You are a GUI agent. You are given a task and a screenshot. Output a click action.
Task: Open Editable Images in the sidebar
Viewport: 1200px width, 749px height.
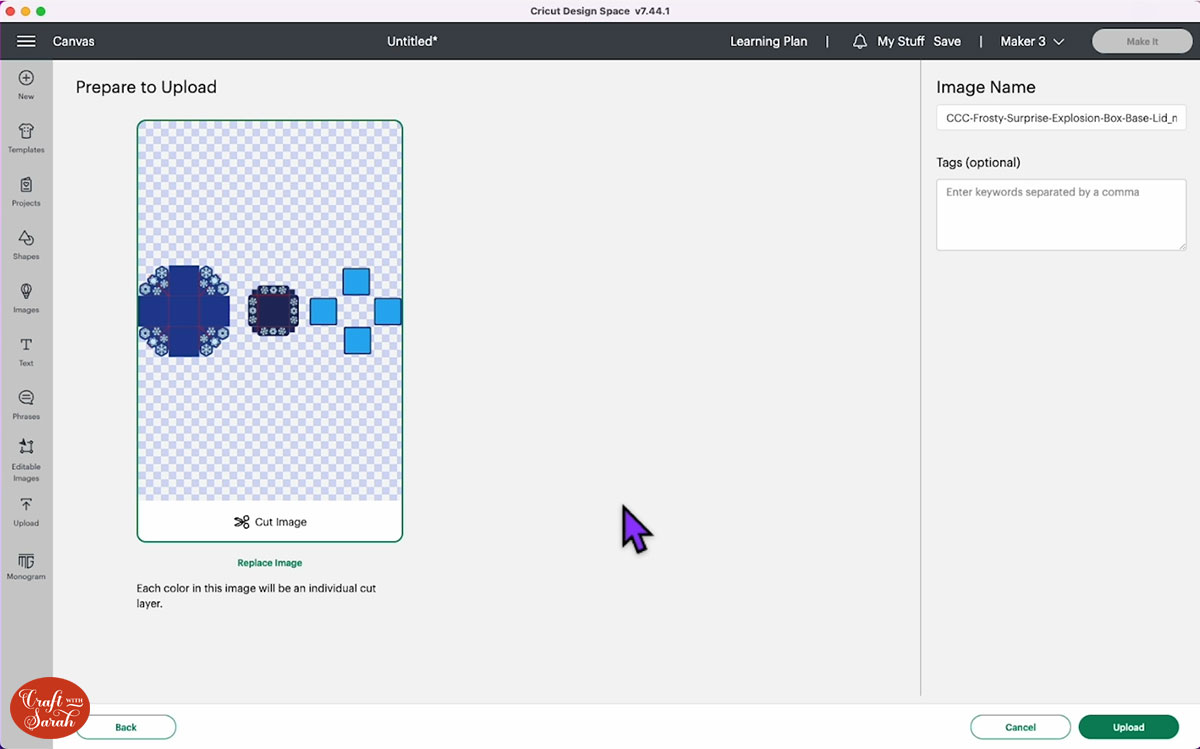(26, 460)
